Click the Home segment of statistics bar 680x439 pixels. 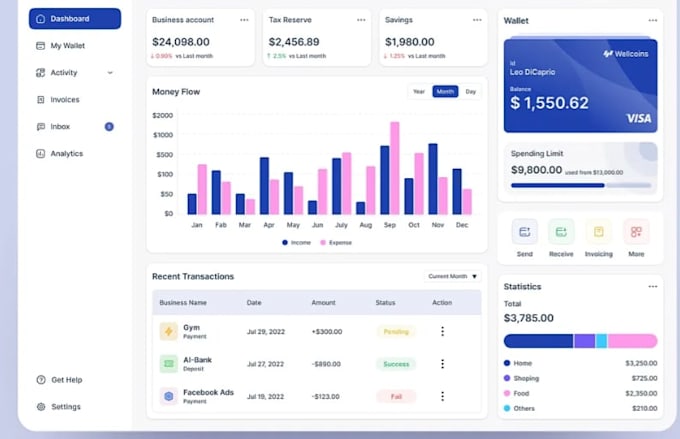pyautogui.click(x=538, y=341)
